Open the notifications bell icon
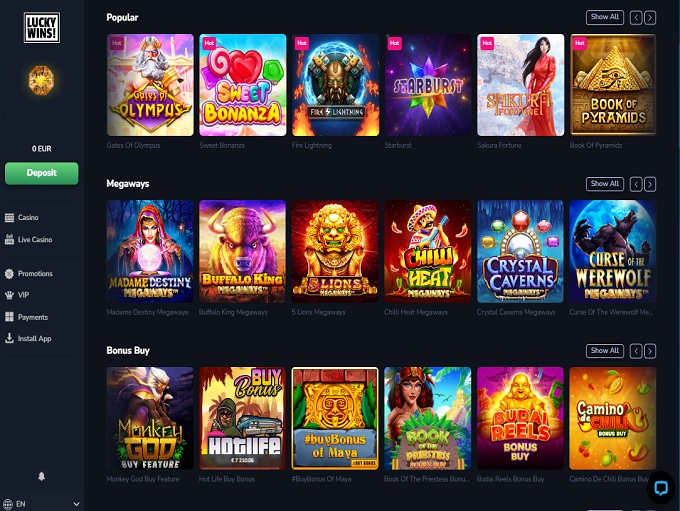This screenshot has width=680, height=511. coord(42,476)
